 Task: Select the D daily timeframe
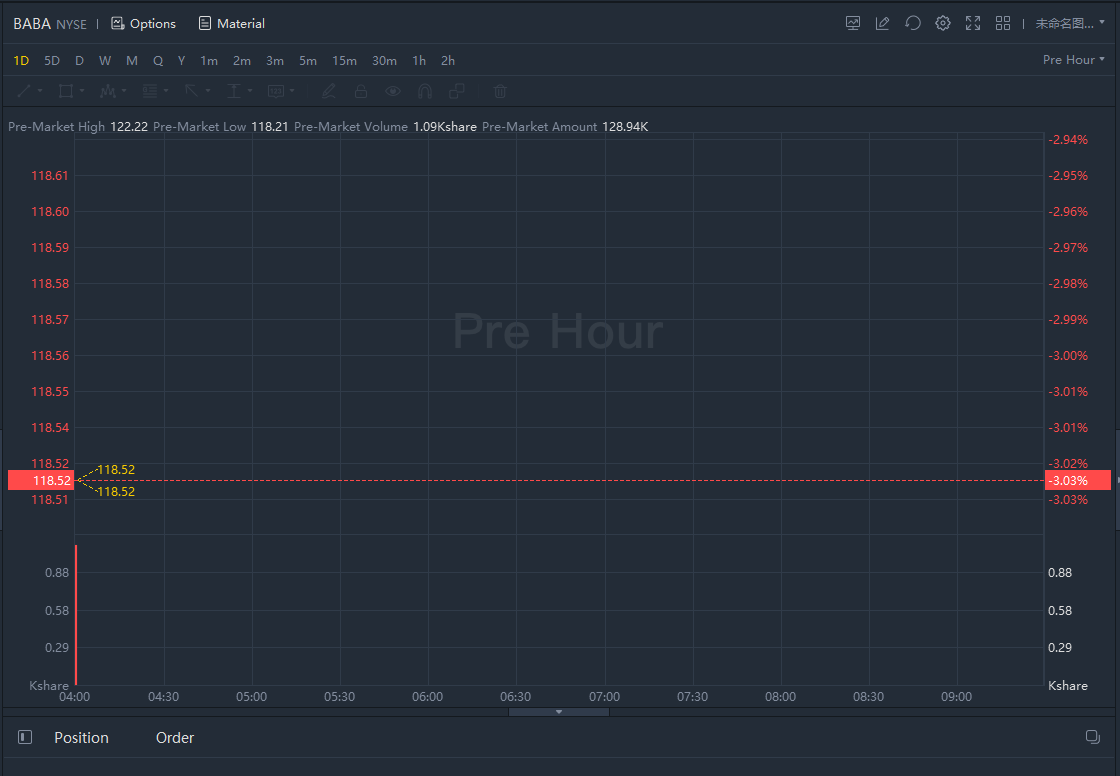pos(79,61)
